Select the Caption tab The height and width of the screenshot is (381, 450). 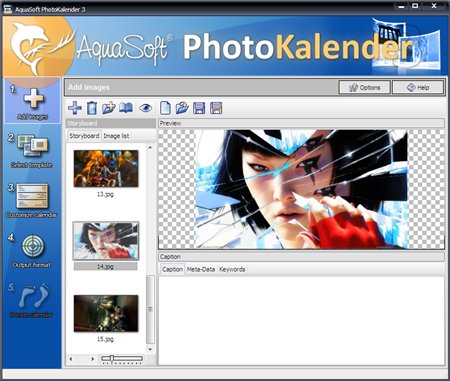[172, 269]
